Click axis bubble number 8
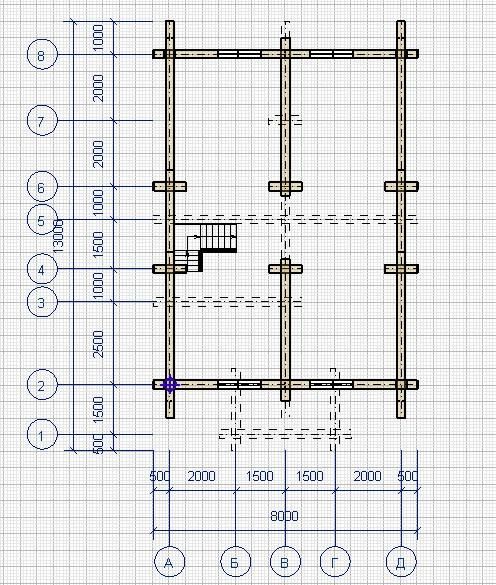This screenshot has height=585, width=496. [42, 55]
